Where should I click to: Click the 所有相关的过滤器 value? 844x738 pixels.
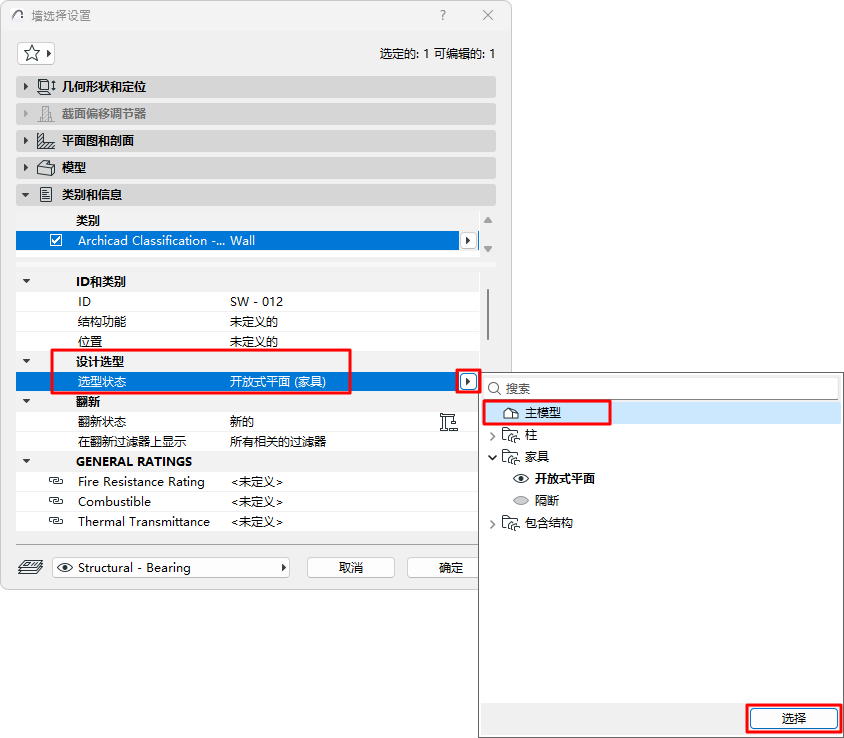278,441
